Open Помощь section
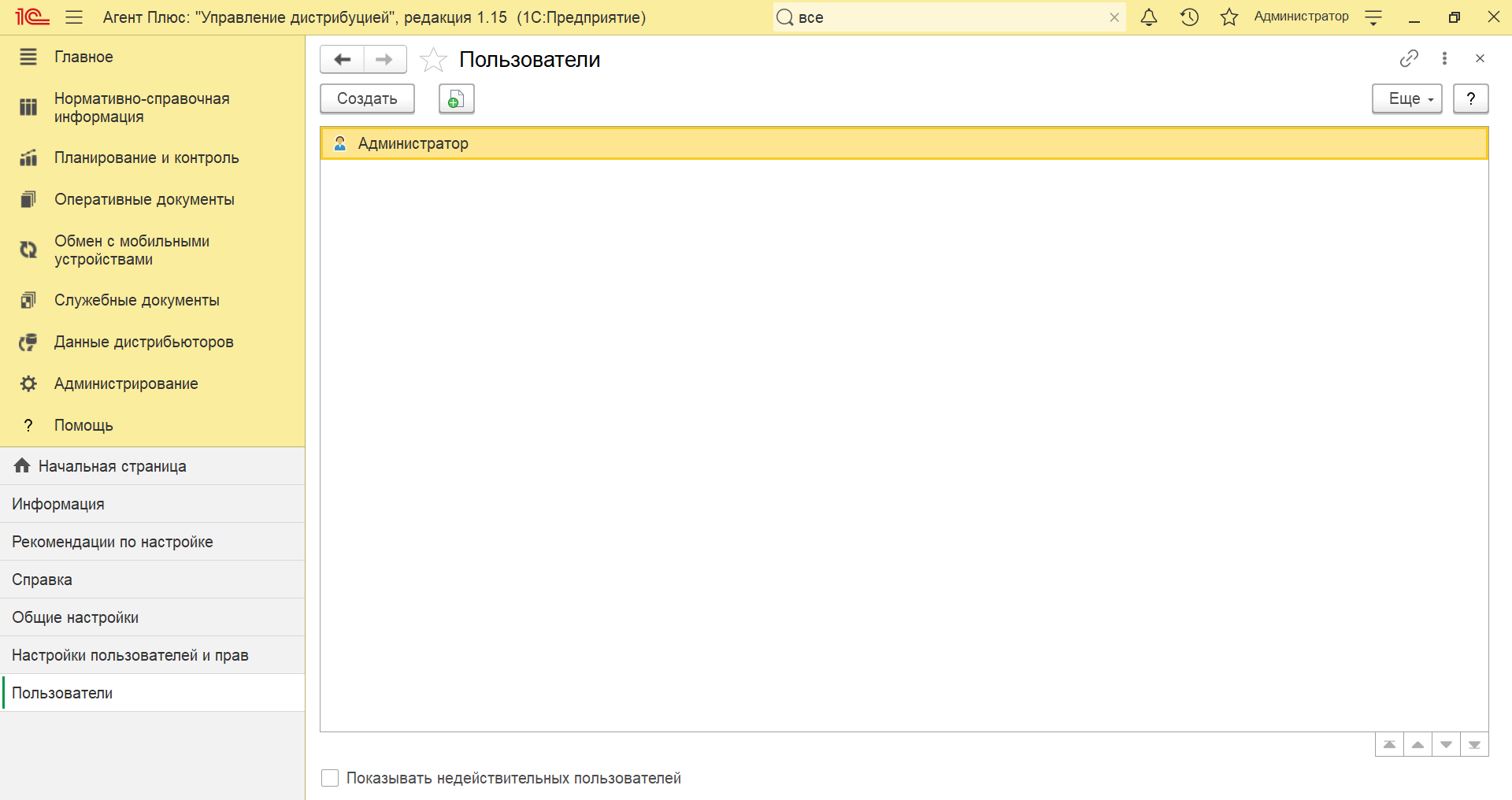The image size is (1512, 800). click(152, 425)
